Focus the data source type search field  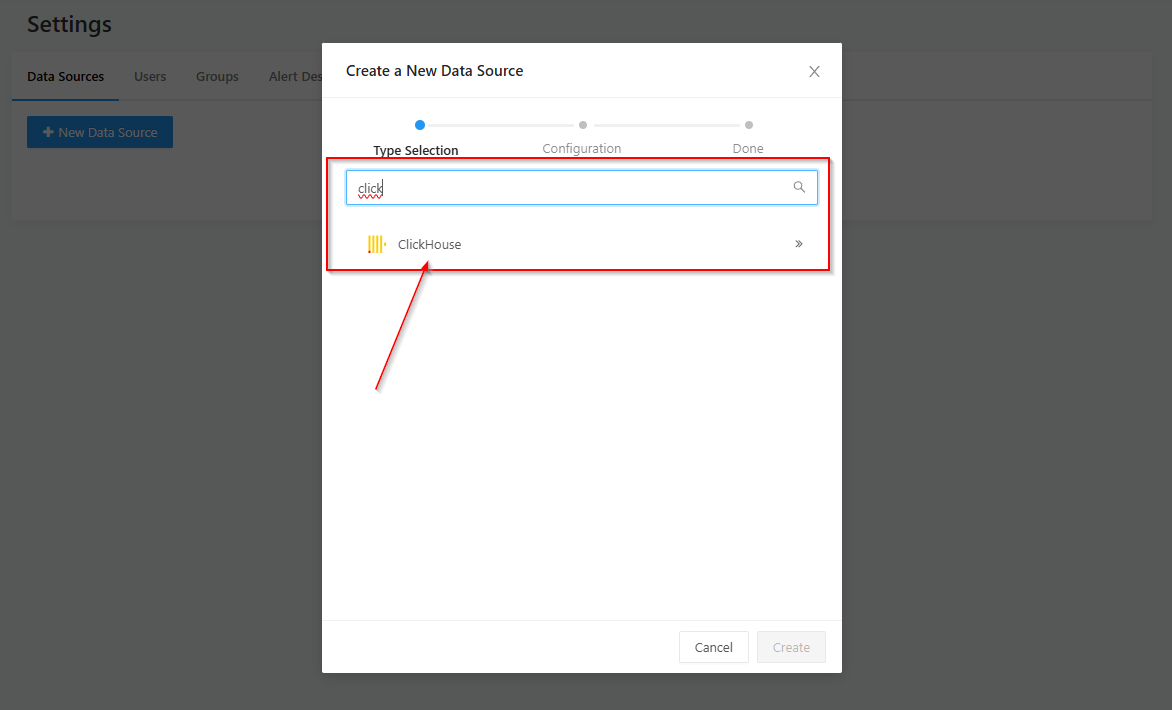coord(582,188)
